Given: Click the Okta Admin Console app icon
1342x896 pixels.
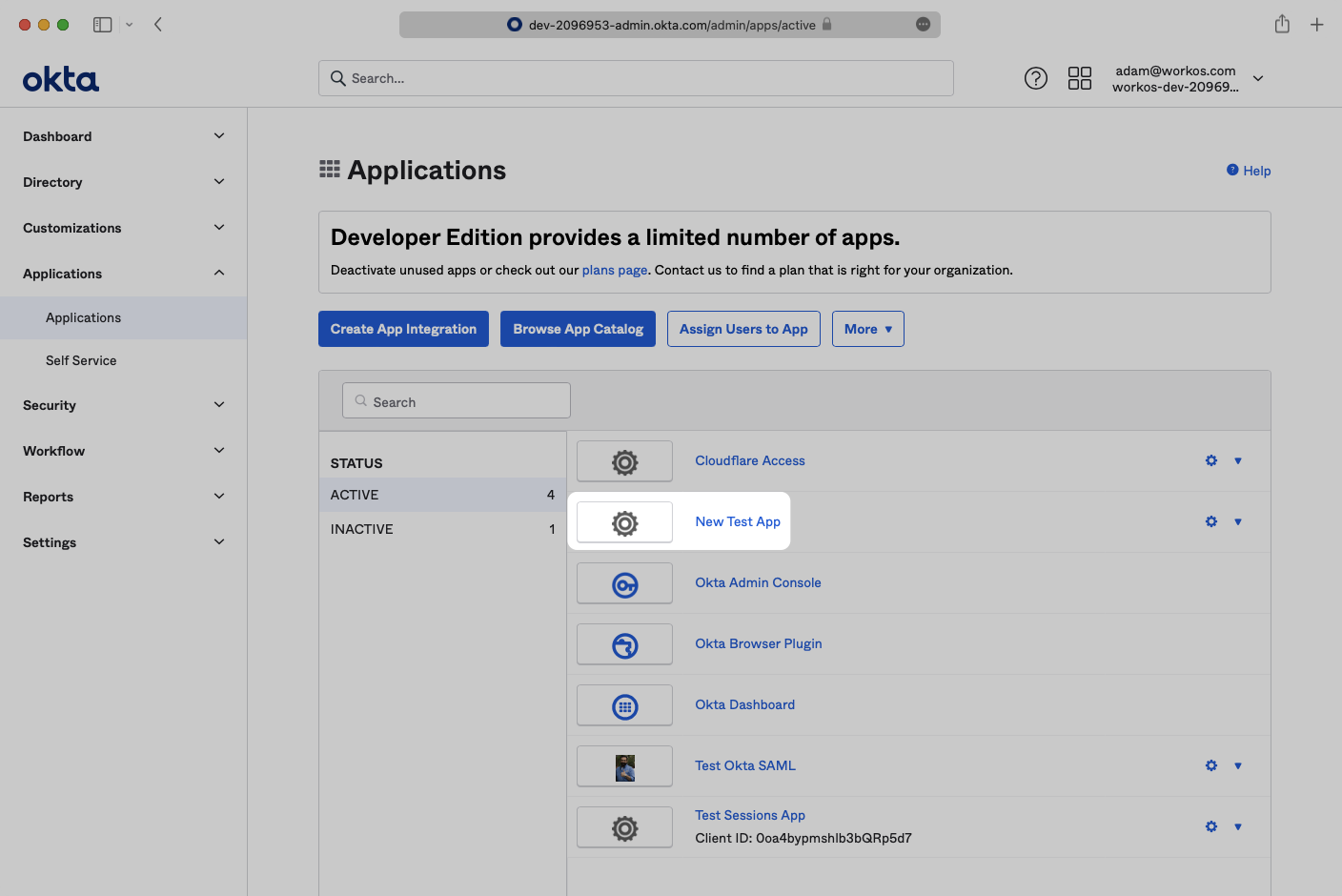Looking at the screenshot, I should point(624,583).
